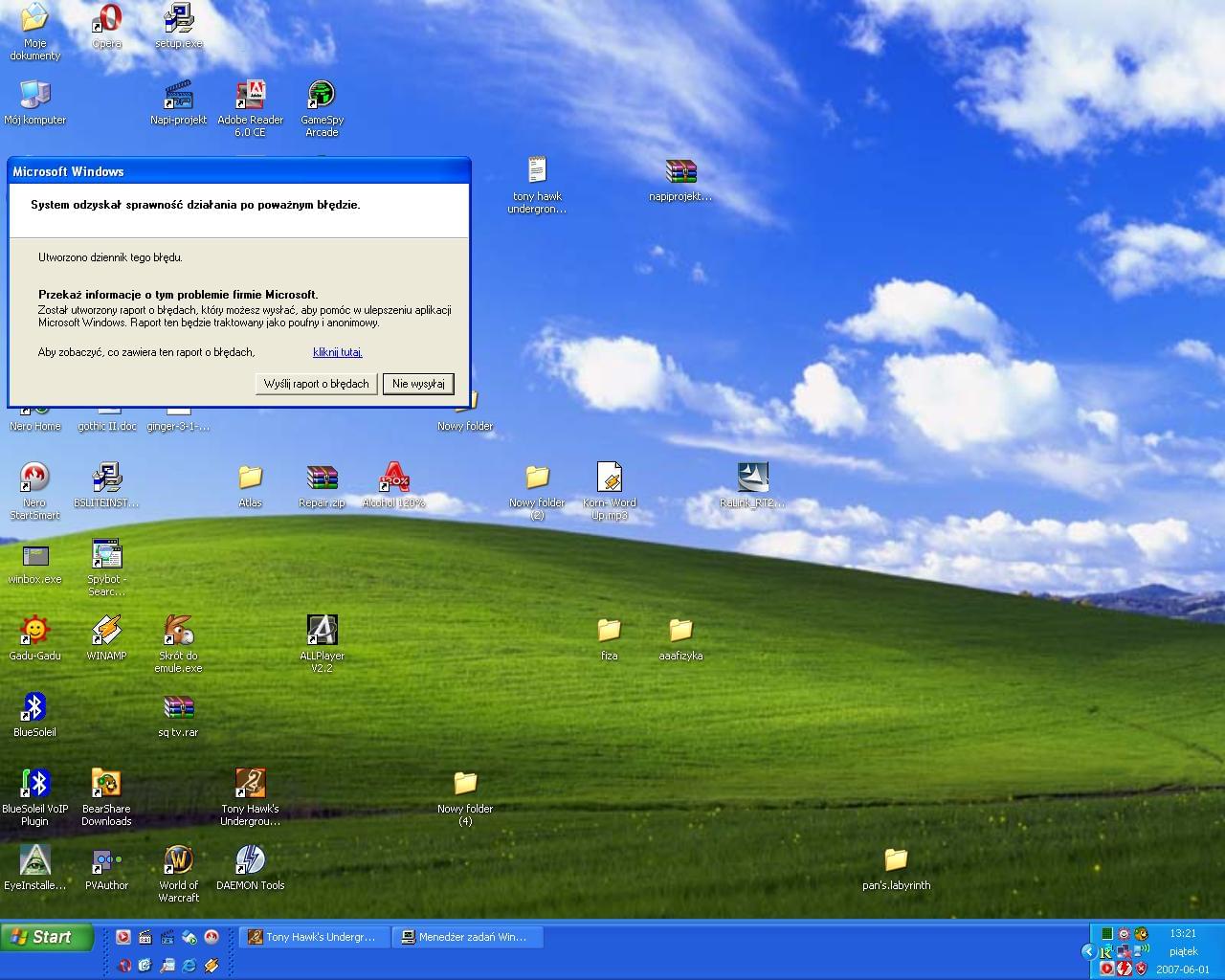Screen dimensions: 1225x980
Task: Open the green CPU usage tray icon
Action: point(1107,933)
